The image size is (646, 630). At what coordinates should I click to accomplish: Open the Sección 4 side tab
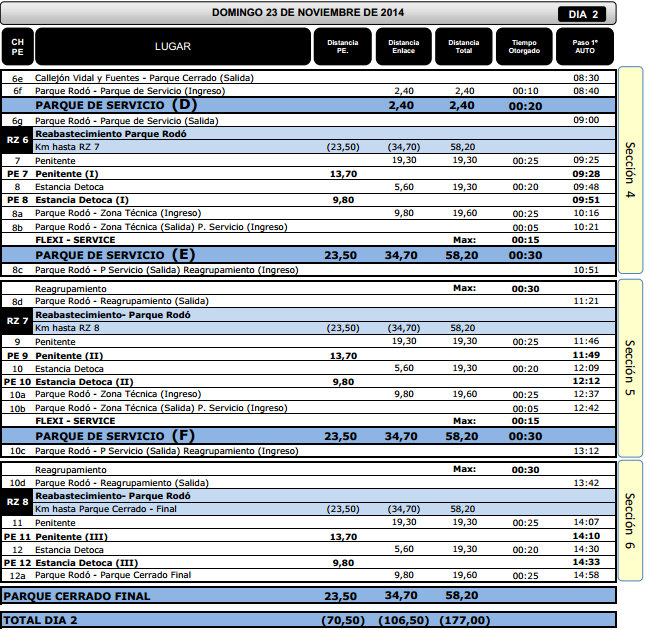click(630, 170)
